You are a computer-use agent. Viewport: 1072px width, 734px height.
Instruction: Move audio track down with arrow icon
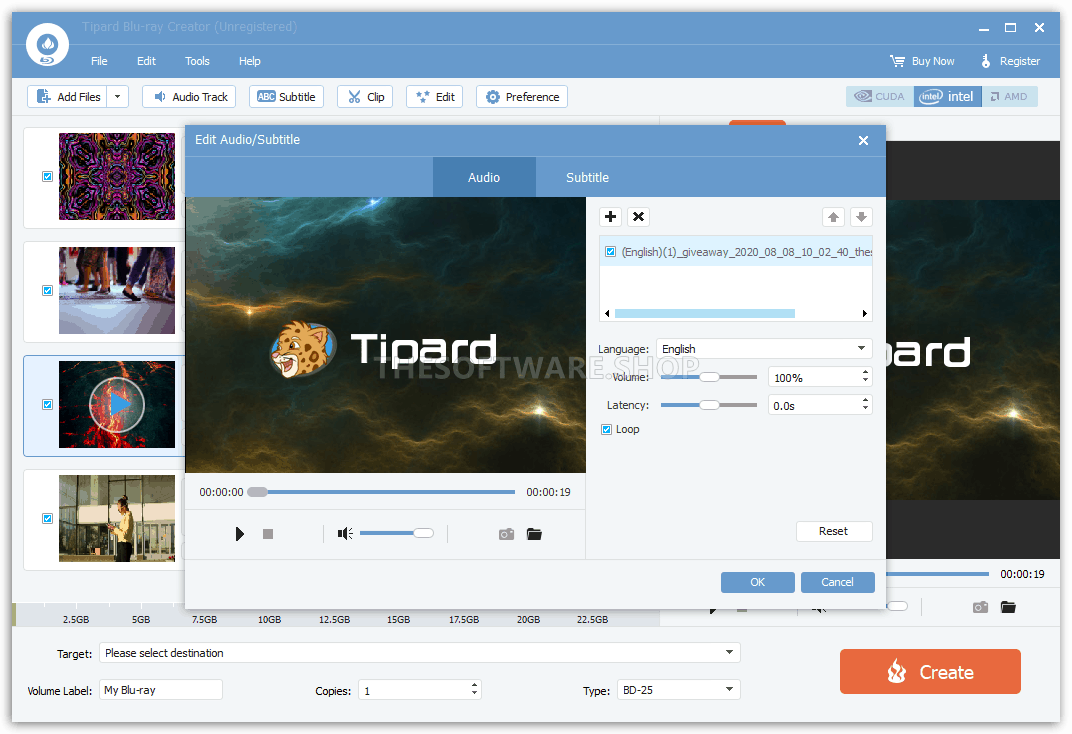pos(861,217)
